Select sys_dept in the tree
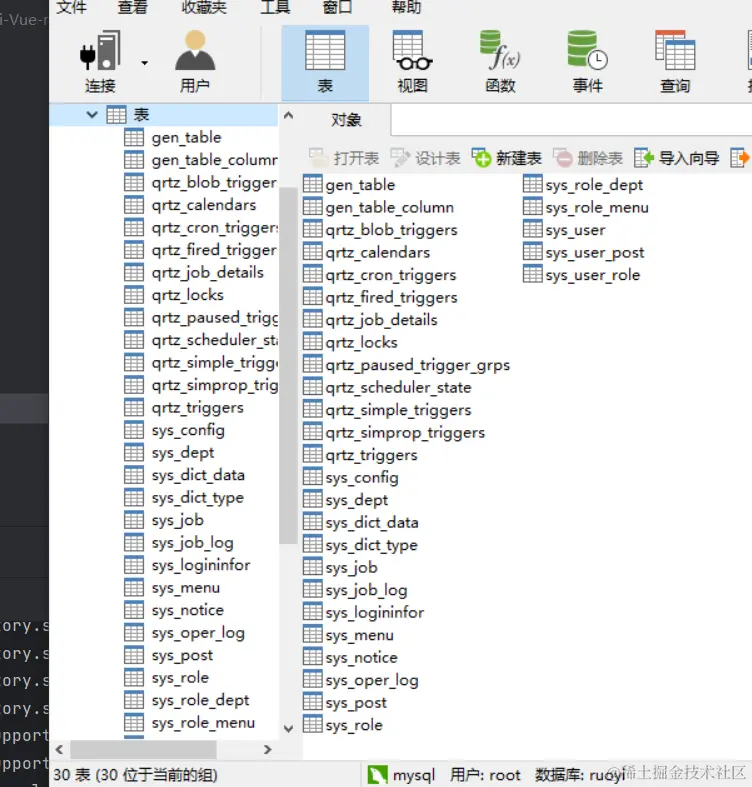This screenshot has height=787, width=752. 183,453
